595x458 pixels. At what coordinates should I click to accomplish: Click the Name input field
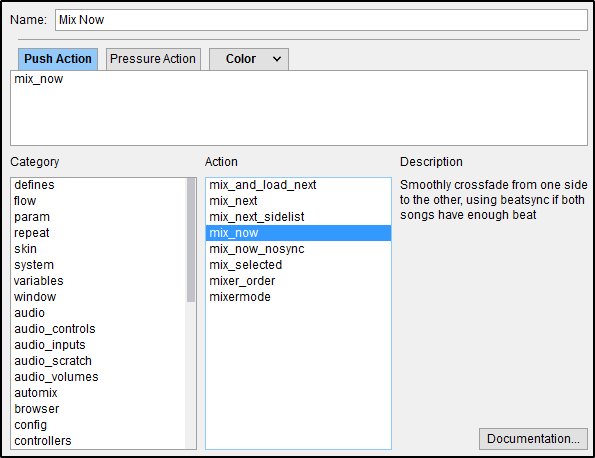click(x=321, y=20)
